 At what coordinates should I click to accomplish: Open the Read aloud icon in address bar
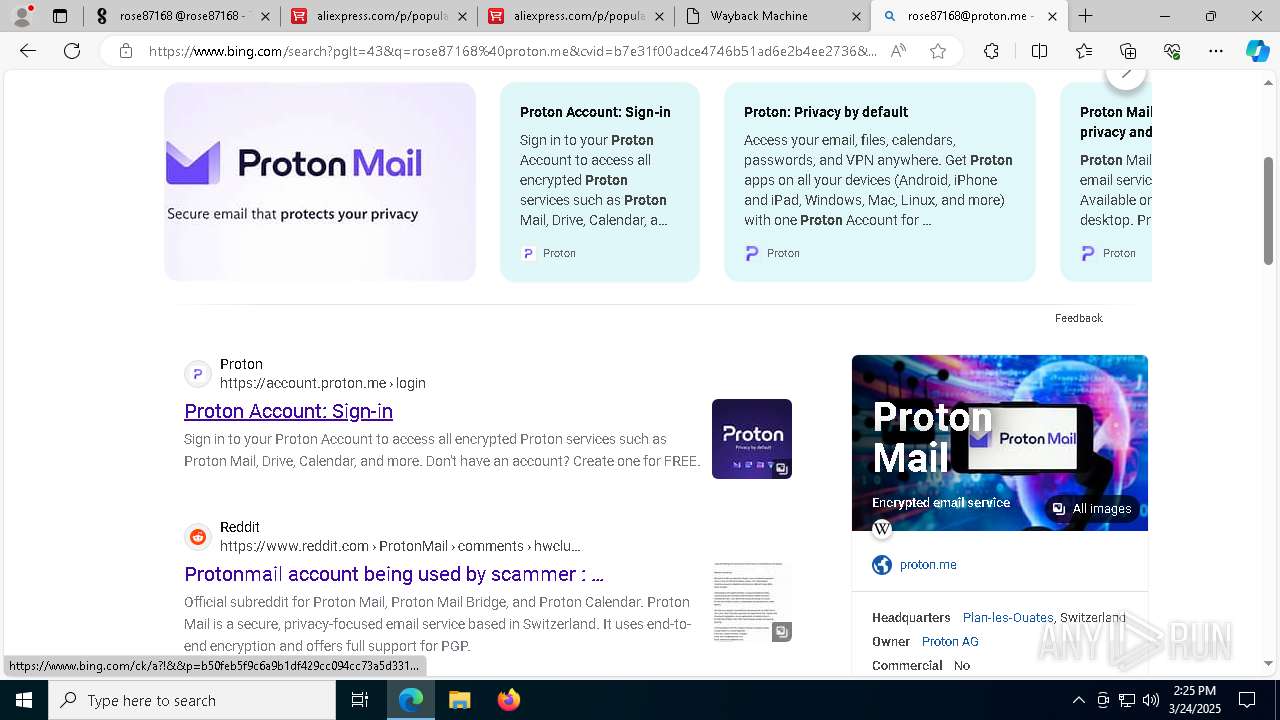(x=898, y=51)
